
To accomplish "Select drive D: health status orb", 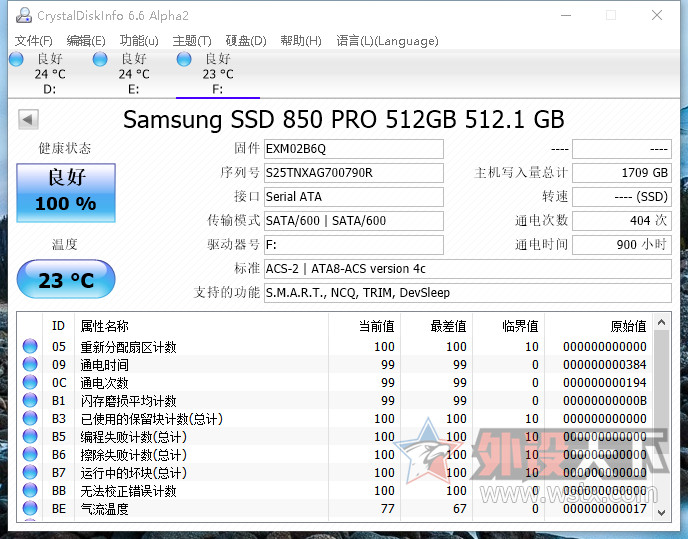I will pyautogui.click(x=16, y=59).
